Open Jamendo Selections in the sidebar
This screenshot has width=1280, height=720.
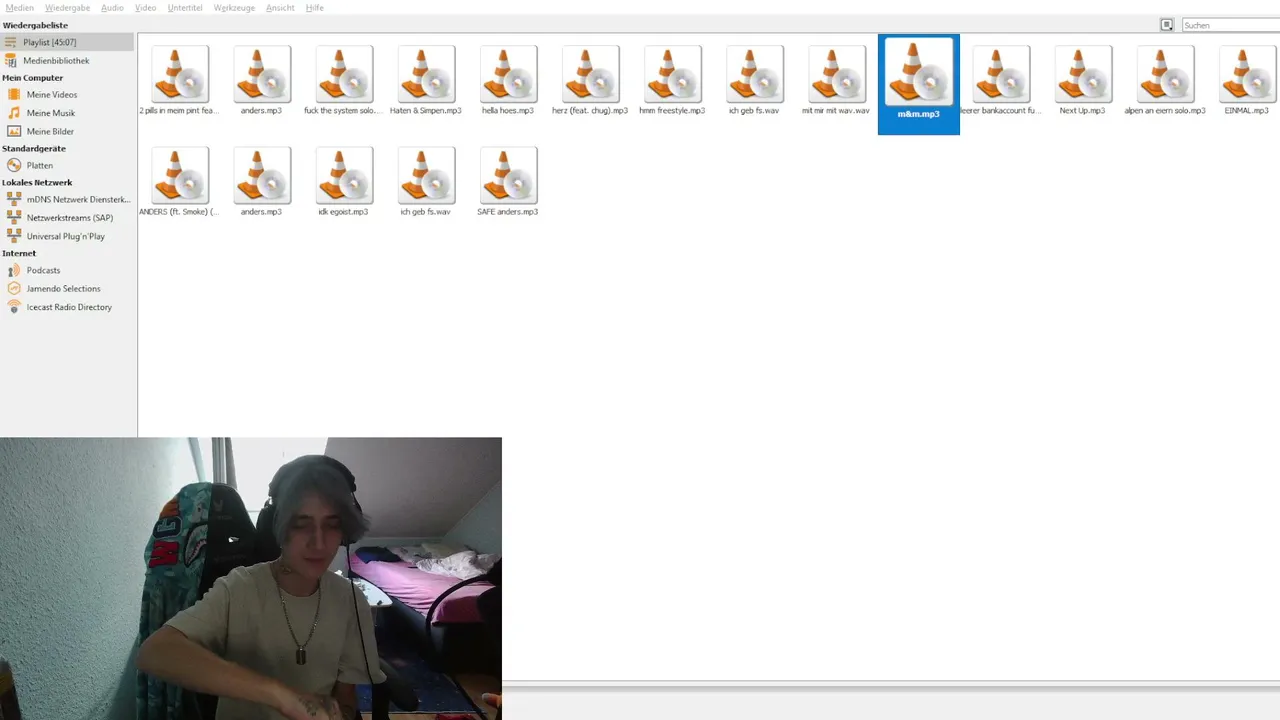coord(67,289)
